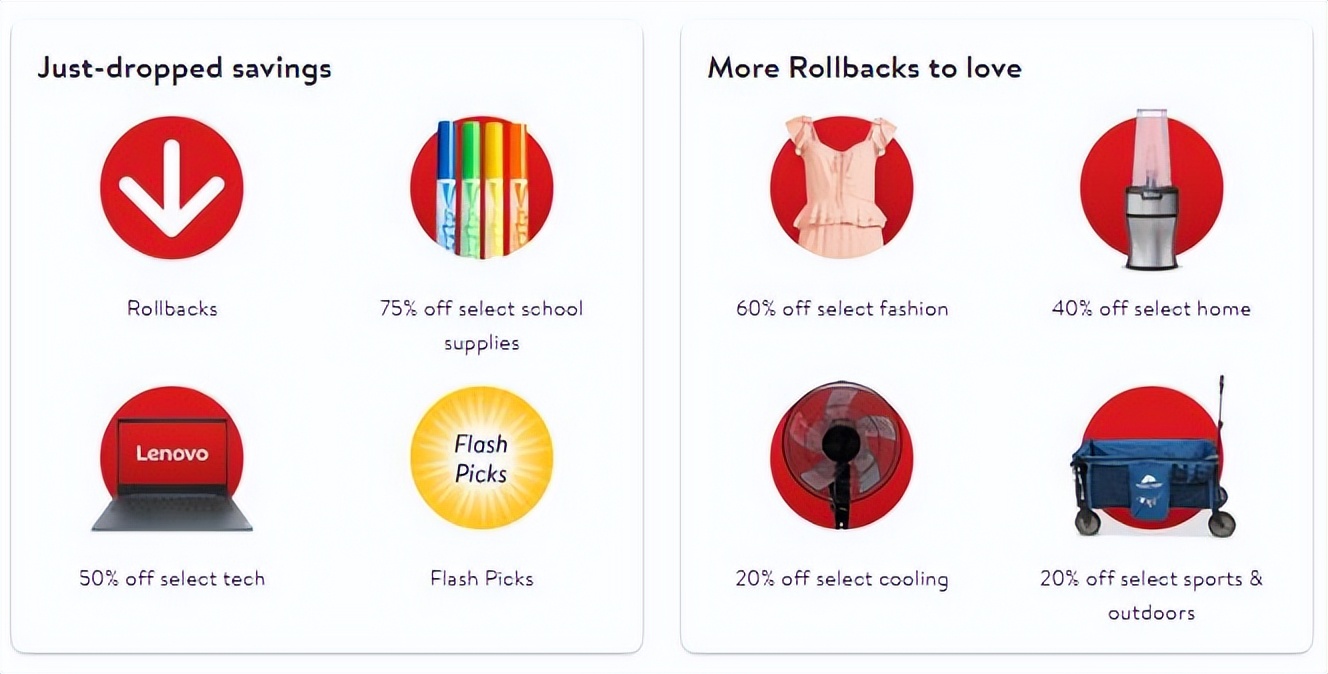This screenshot has height=674, width=1328.
Task: Click the Just-dropped savings heading
Action: point(184,68)
